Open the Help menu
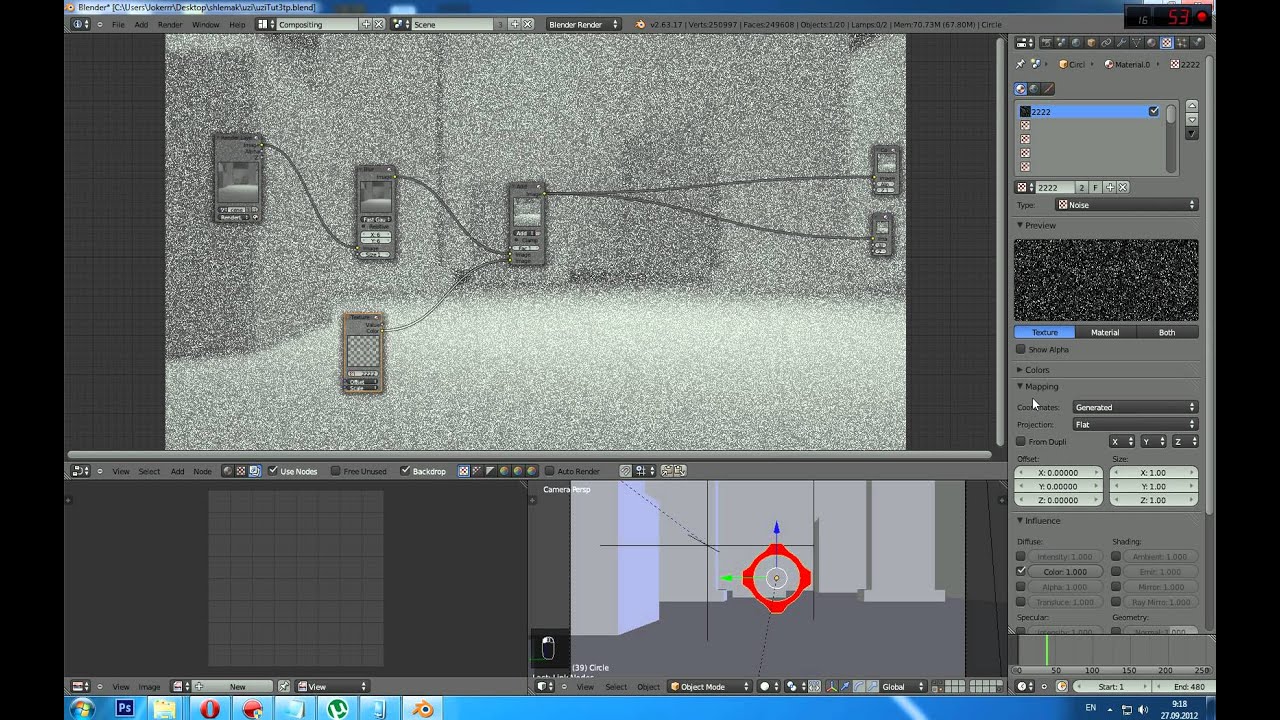Screen dimensions: 1280x720 click(237, 24)
